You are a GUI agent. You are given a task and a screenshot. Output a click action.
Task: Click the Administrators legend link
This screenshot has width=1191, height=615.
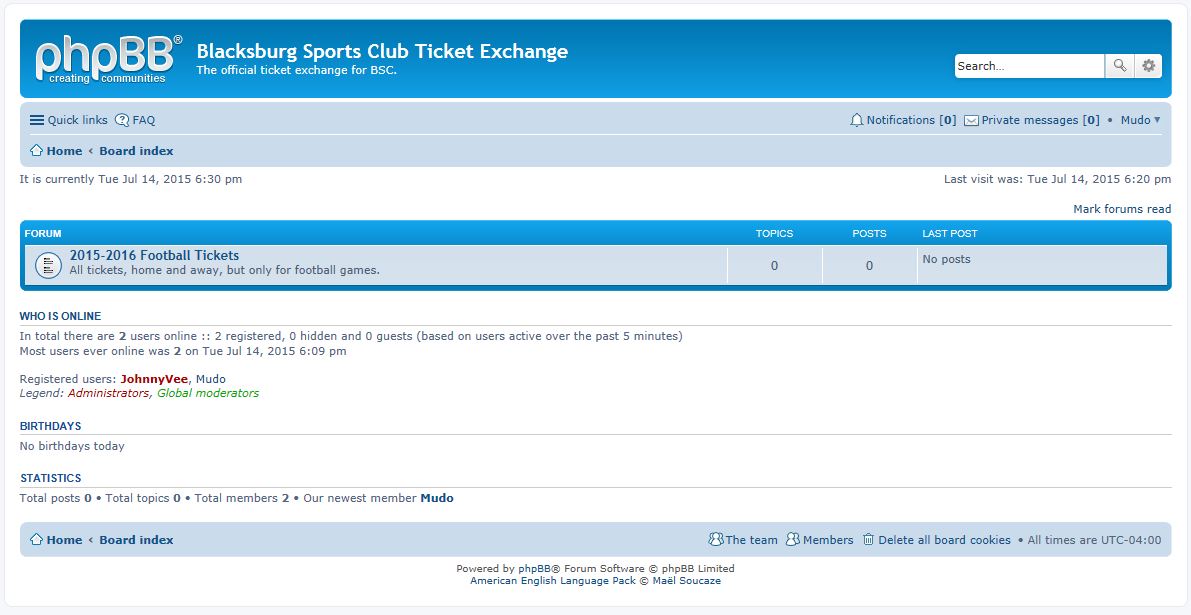[109, 393]
